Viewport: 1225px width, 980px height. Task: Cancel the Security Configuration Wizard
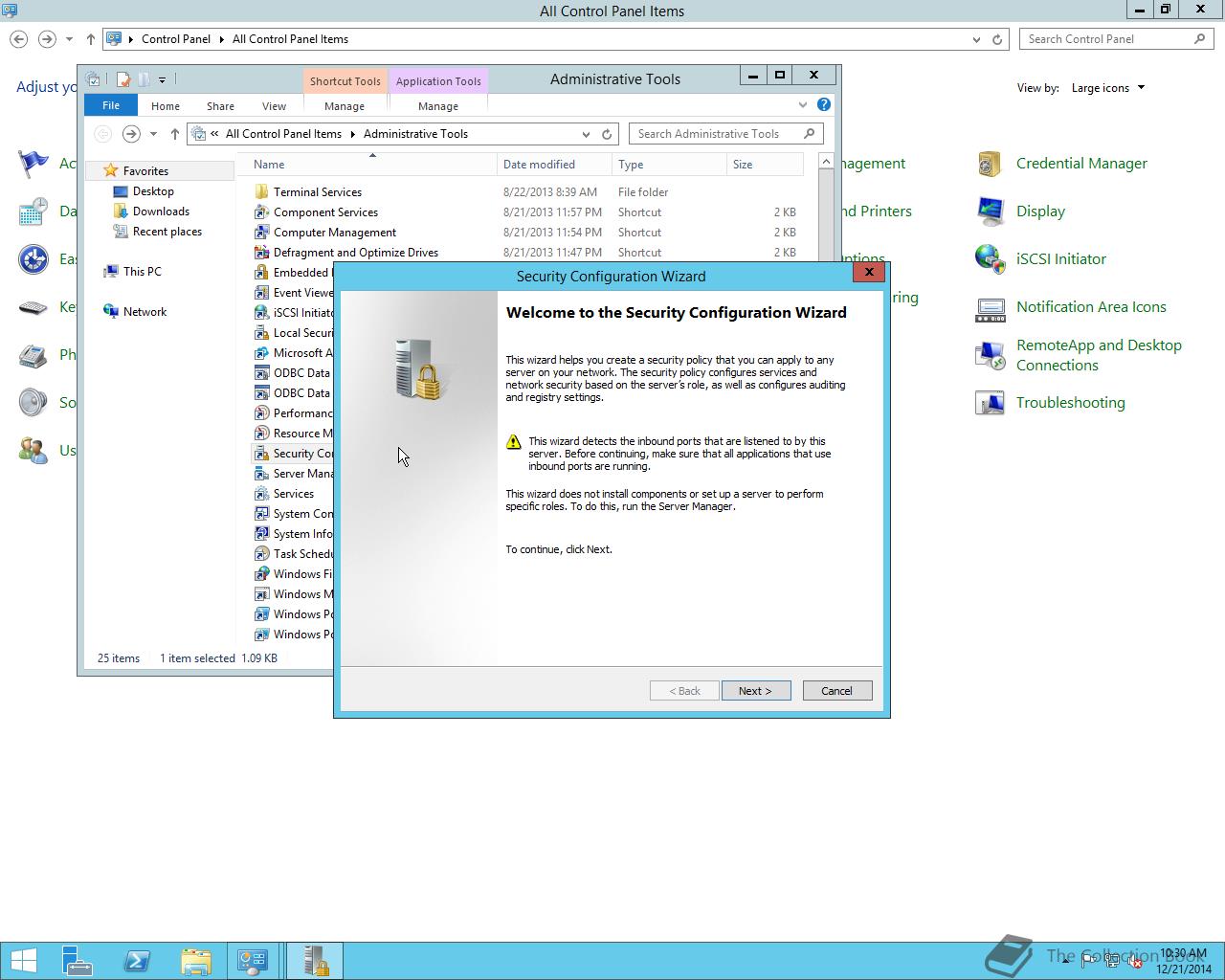[836, 691]
